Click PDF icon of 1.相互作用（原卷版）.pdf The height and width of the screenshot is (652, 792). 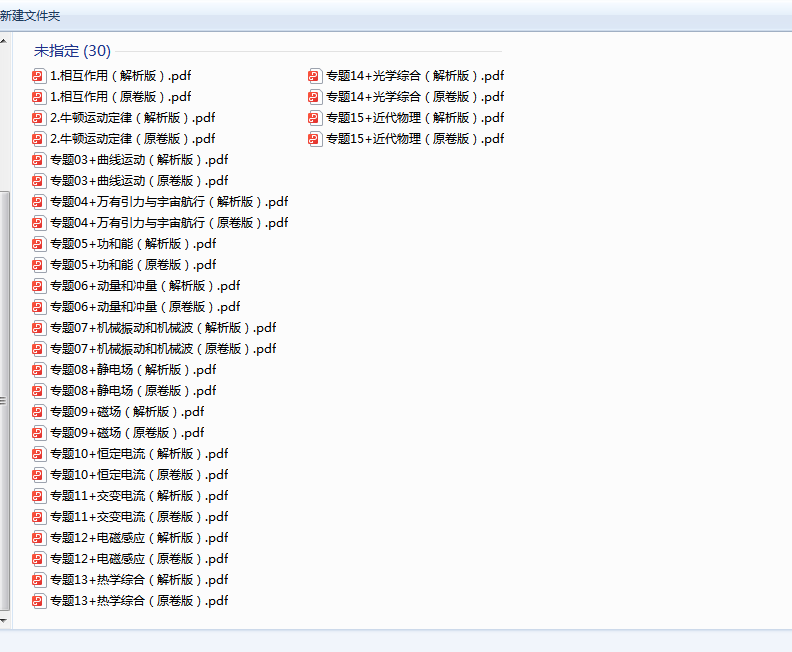pos(39,97)
